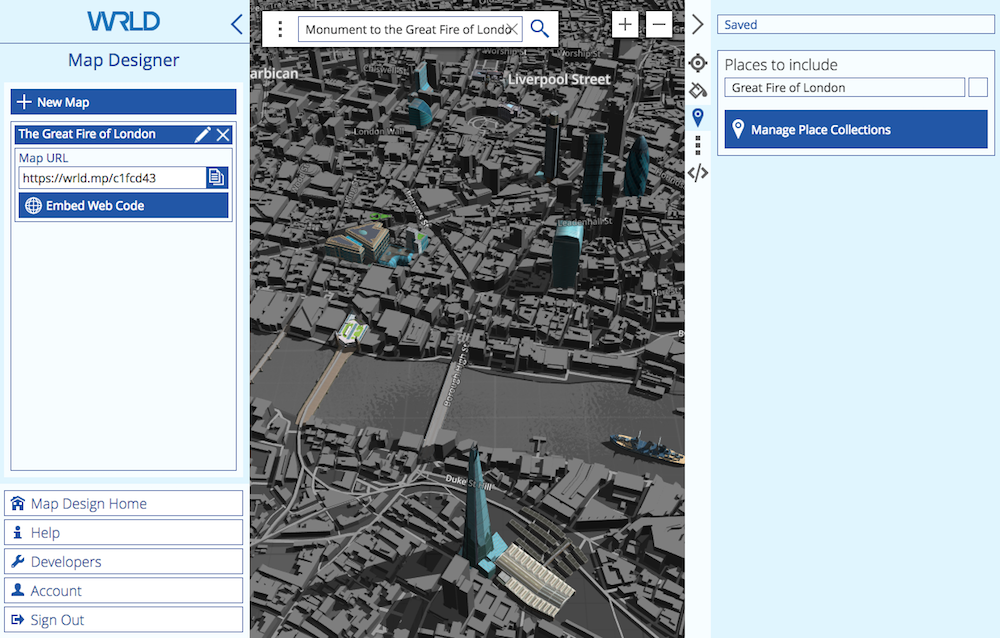Select the places pin tab
The width and height of the screenshot is (1000, 638).
click(x=698, y=117)
